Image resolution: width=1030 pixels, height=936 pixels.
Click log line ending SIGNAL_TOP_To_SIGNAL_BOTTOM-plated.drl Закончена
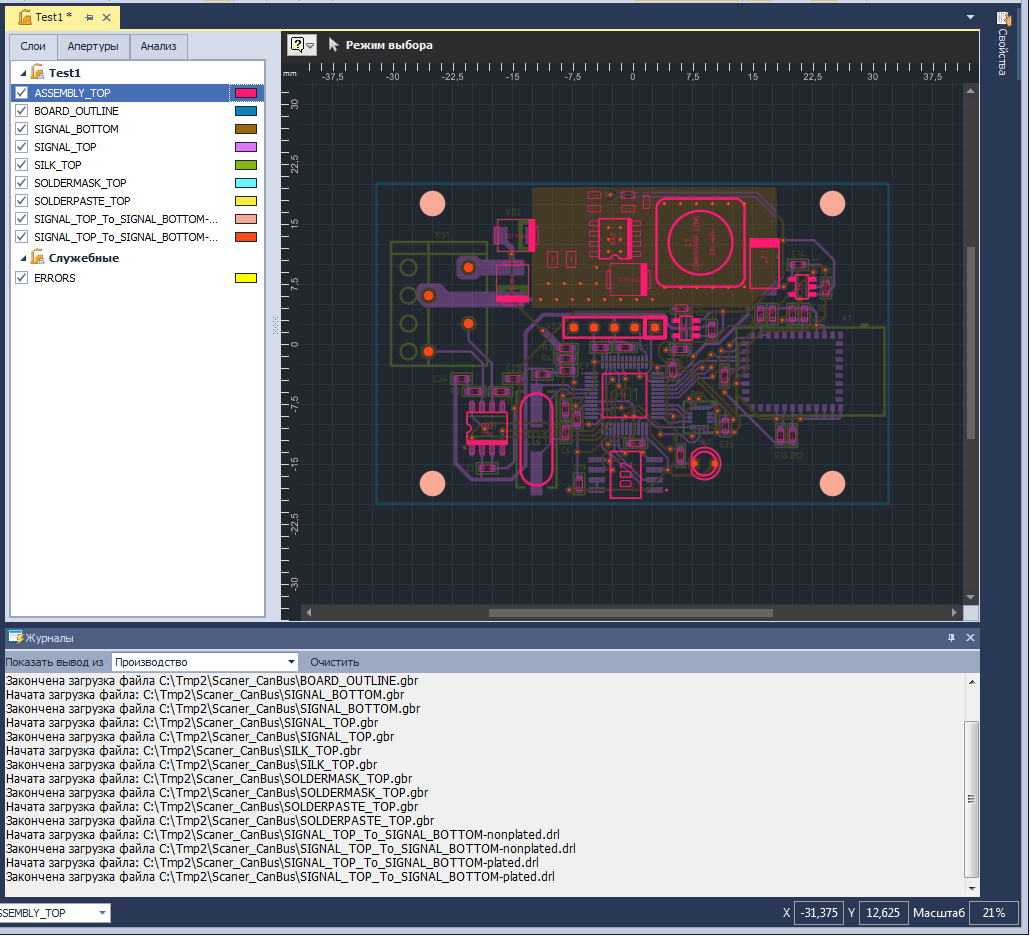click(x=280, y=876)
